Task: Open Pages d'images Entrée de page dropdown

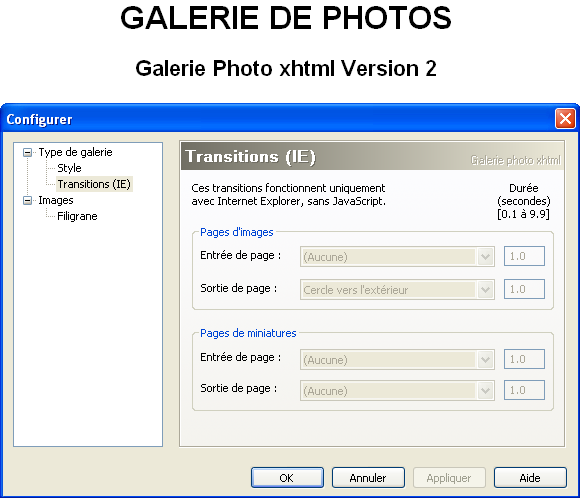Action: click(397, 256)
